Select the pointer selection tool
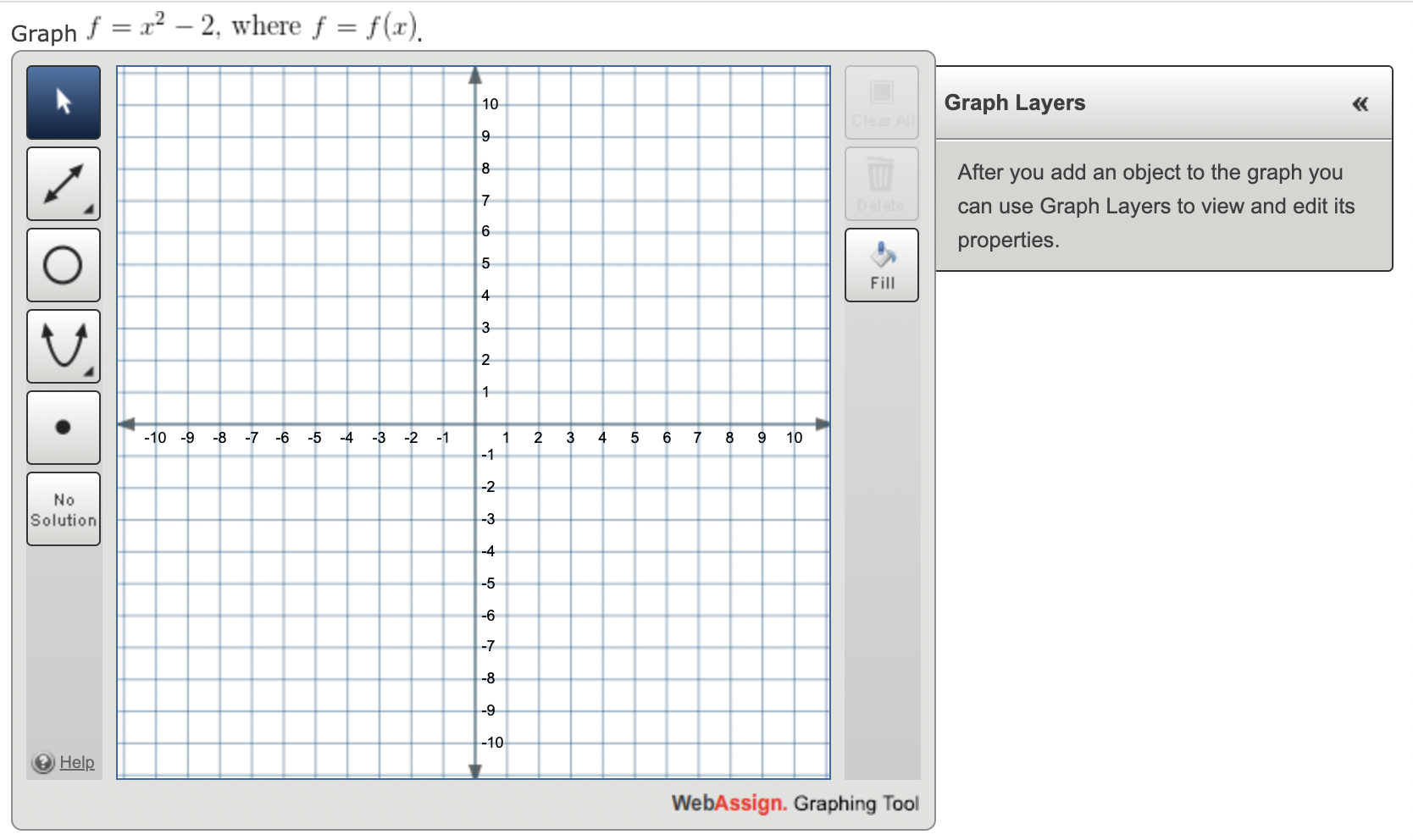The width and height of the screenshot is (1413, 840). coord(63,102)
